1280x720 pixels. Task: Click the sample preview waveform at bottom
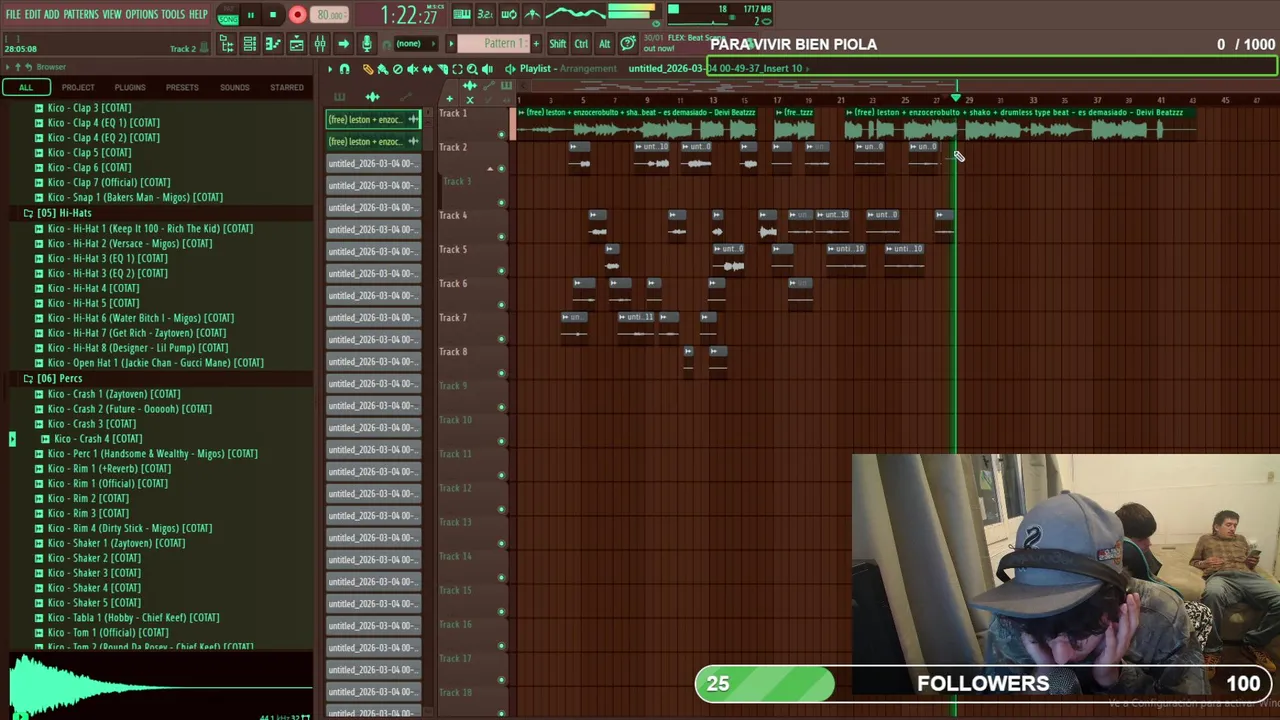pyautogui.click(x=160, y=686)
